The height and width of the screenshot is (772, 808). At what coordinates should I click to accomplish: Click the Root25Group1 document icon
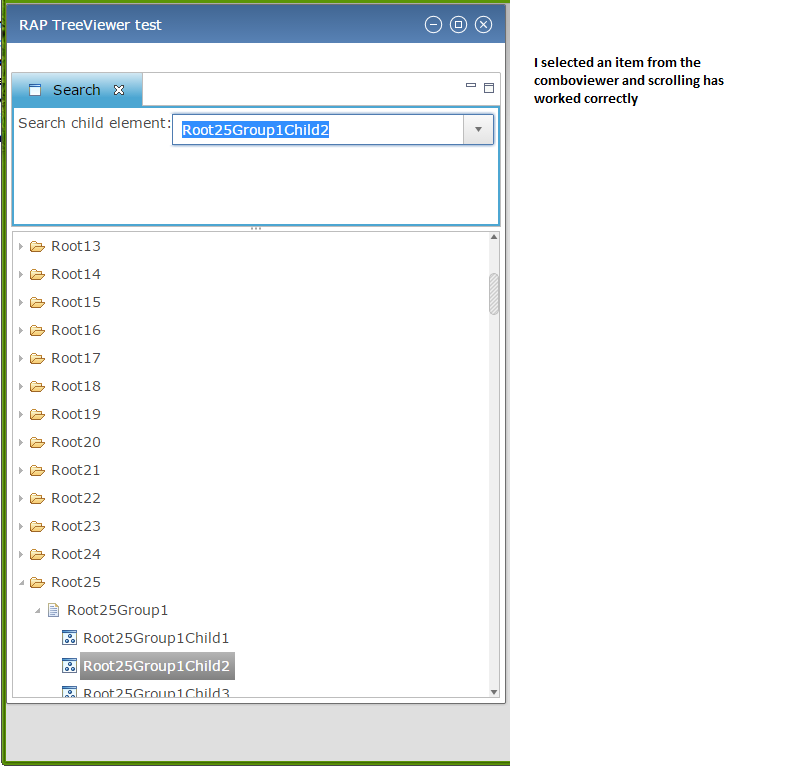click(53, 610)
